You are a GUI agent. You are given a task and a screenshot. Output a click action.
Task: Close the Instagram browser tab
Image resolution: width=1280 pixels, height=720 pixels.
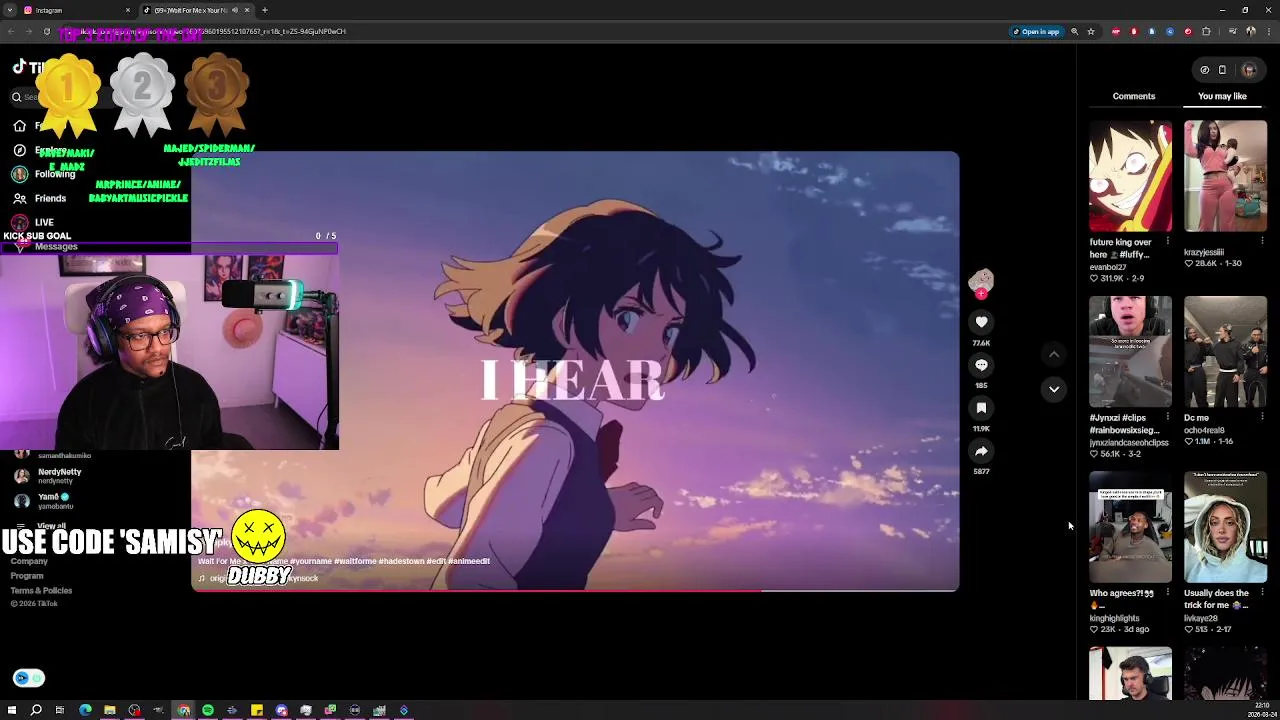coord(128,10)
